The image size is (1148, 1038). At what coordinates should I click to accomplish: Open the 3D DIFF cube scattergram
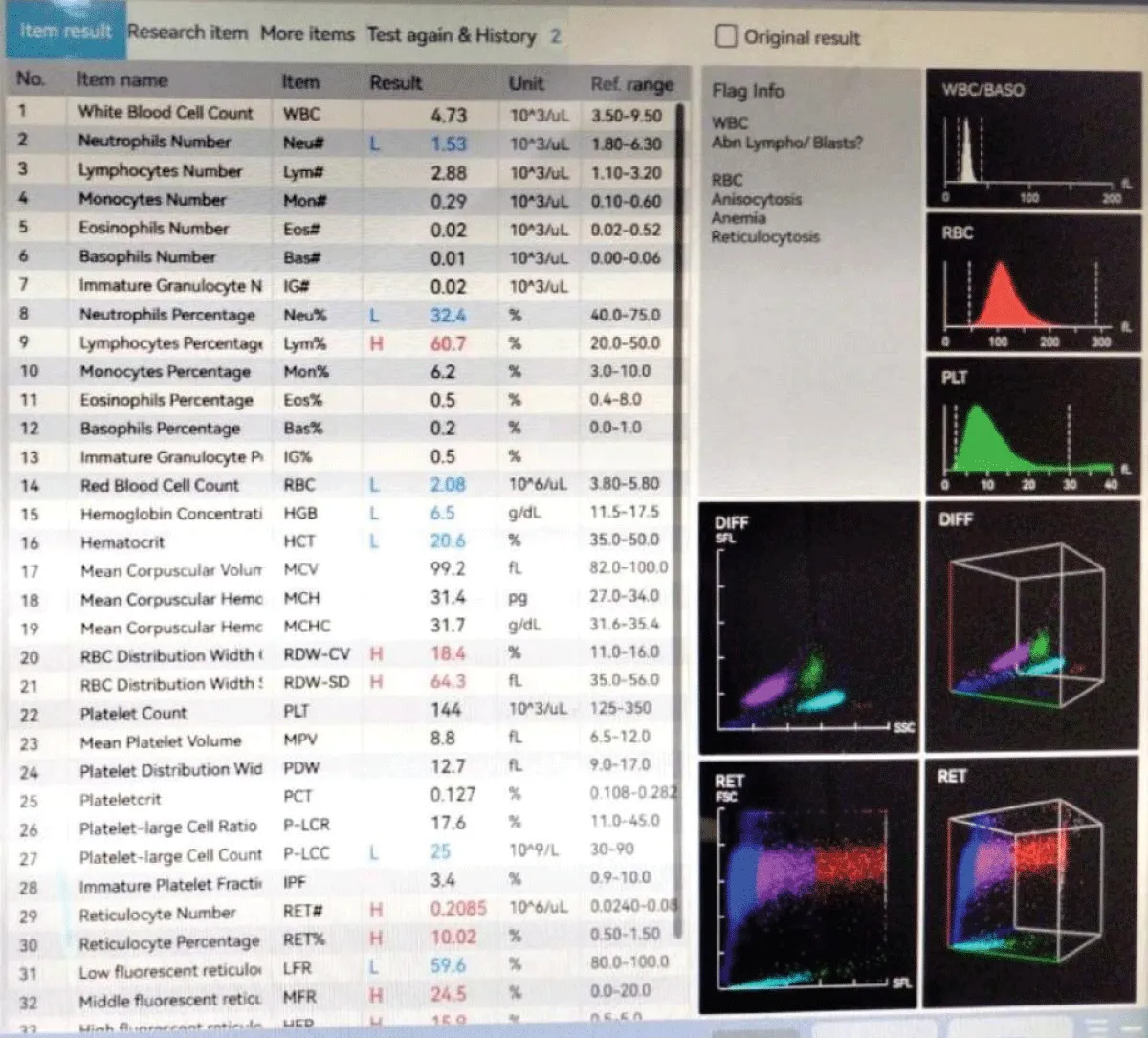(1032, 626)
